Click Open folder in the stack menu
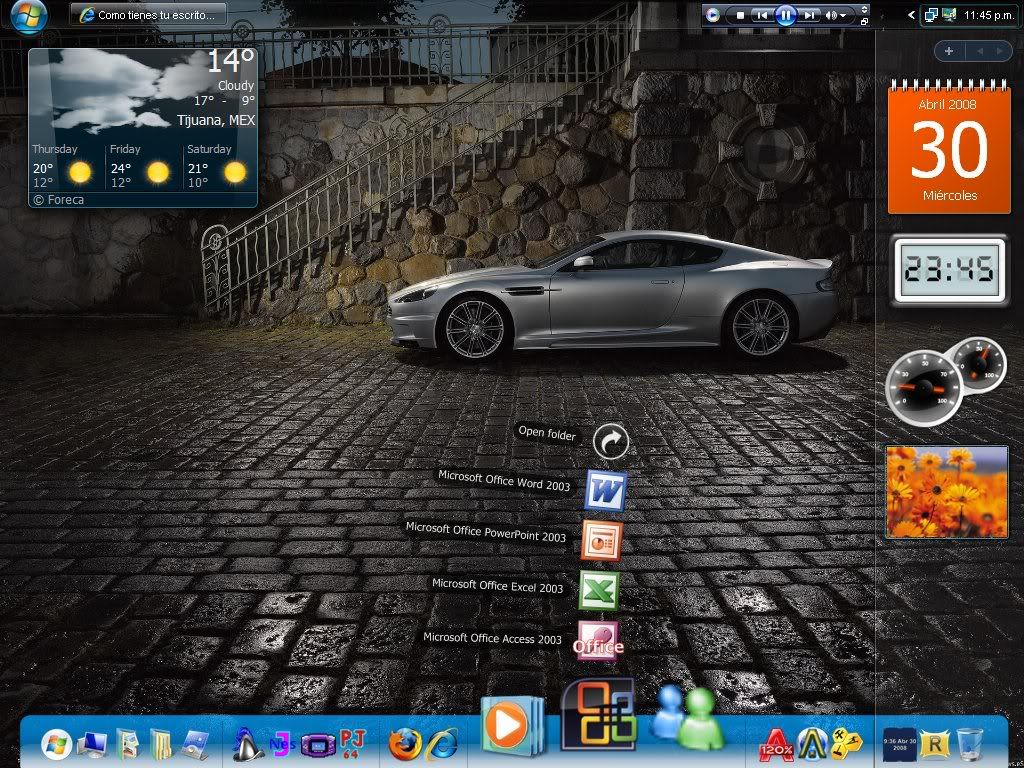This screenshot has width=1024, height=768. coord(547,434)
